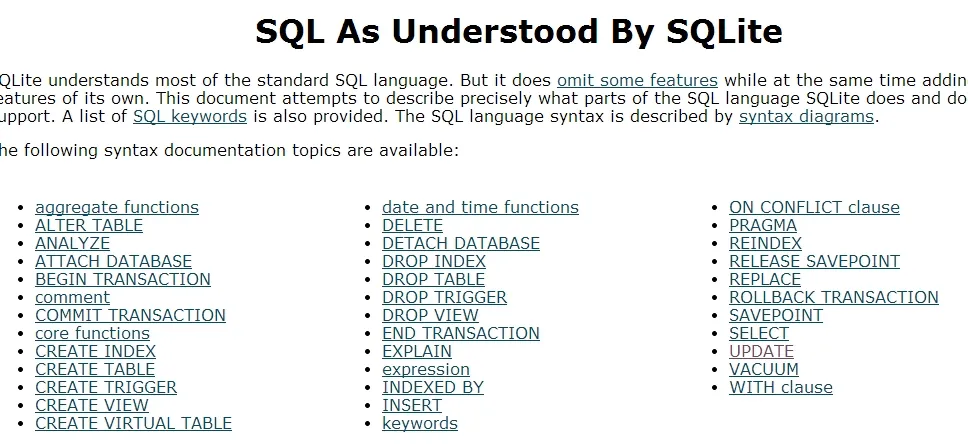968x447 pixels.
Task: Open the ALTER TABLE topic
Action: pos(89,225)
